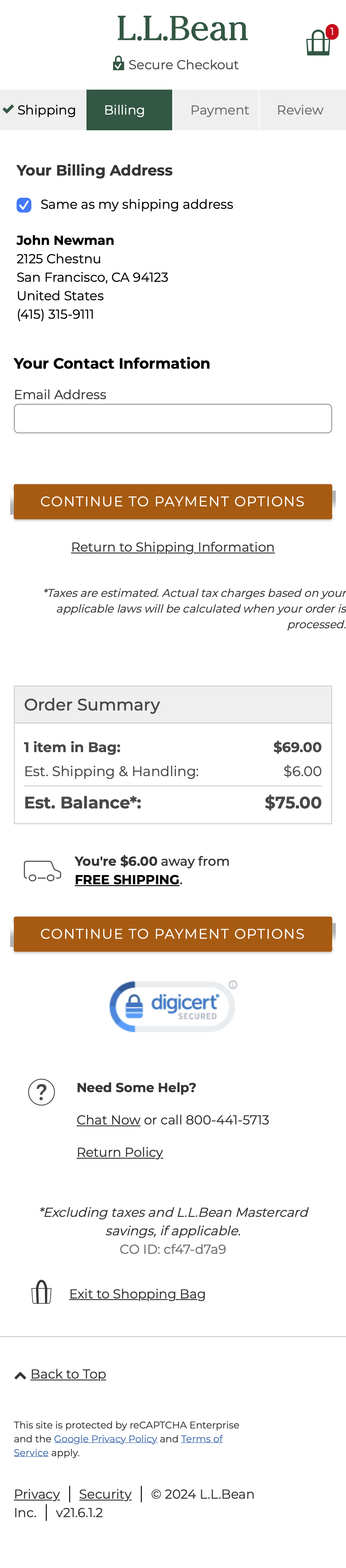Switch to the Payment tab
This screenshot has height=1568, width=346.
point(220,110)
